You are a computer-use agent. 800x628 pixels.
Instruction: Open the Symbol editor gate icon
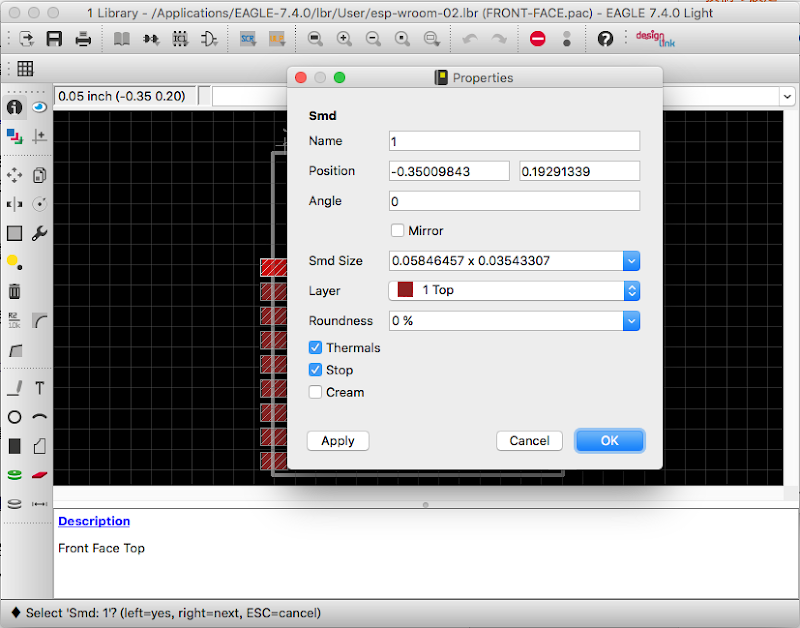[x=209, y=39]
